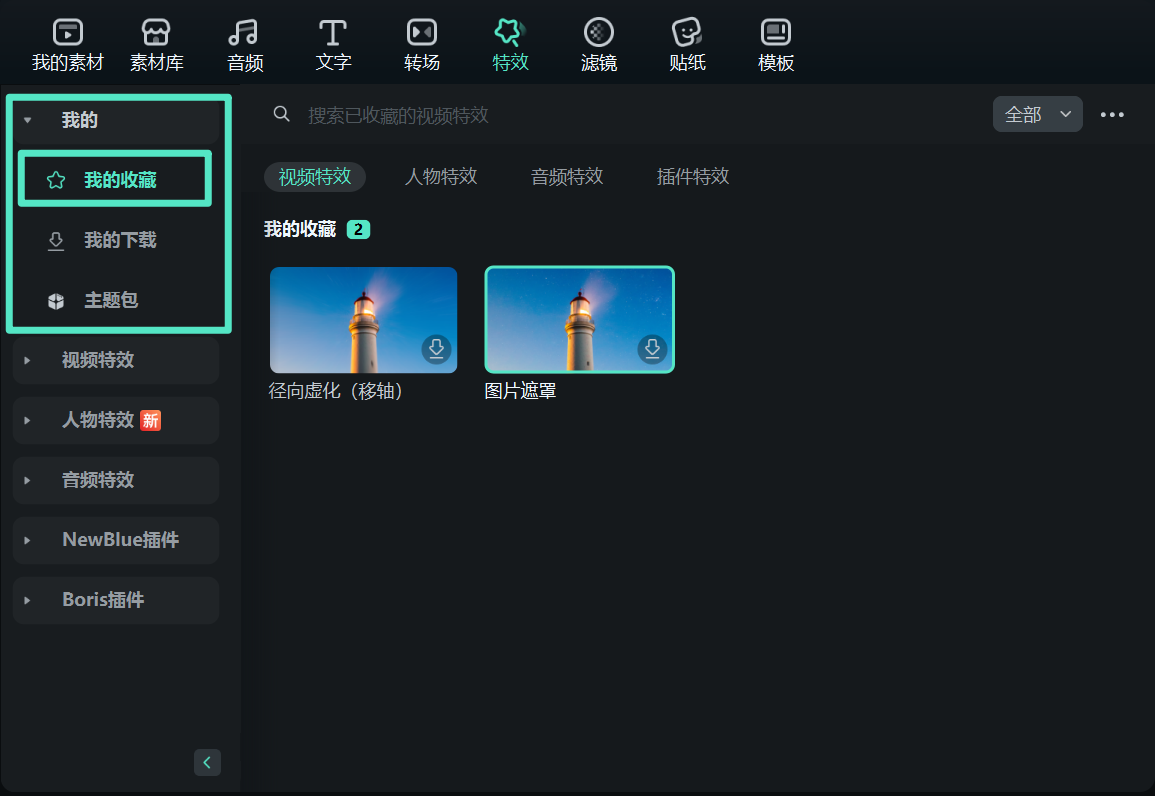Expand the NewBlue插件 category
This screenshot has height=796, width=1155.
(28, 540)
